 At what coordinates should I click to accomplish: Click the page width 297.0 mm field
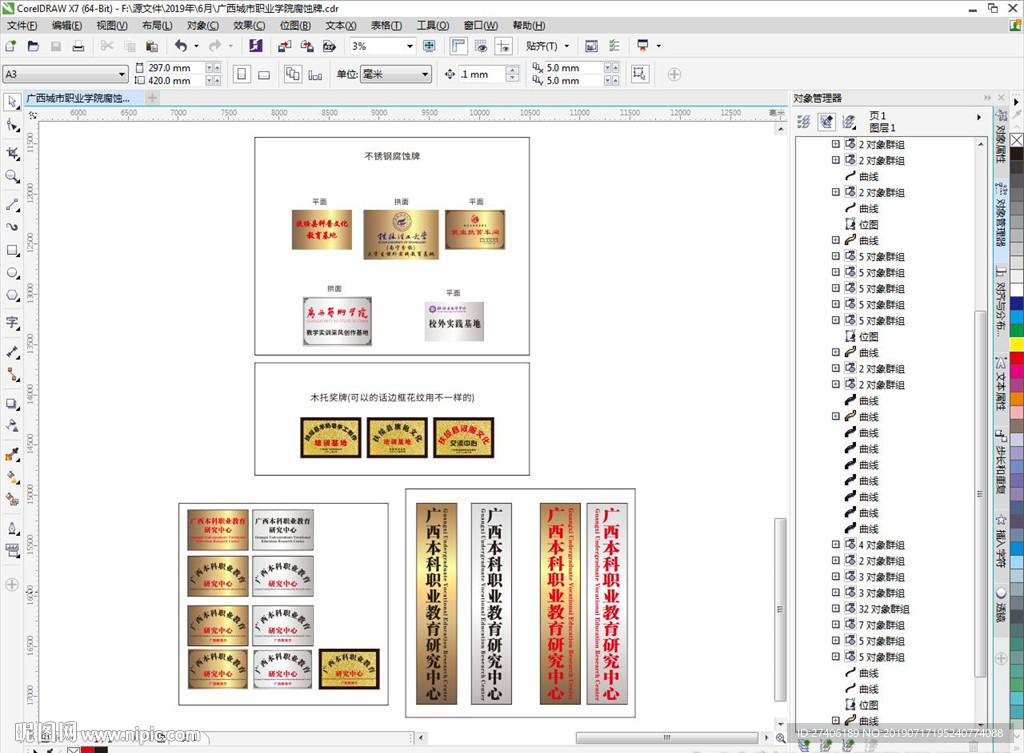170,68
